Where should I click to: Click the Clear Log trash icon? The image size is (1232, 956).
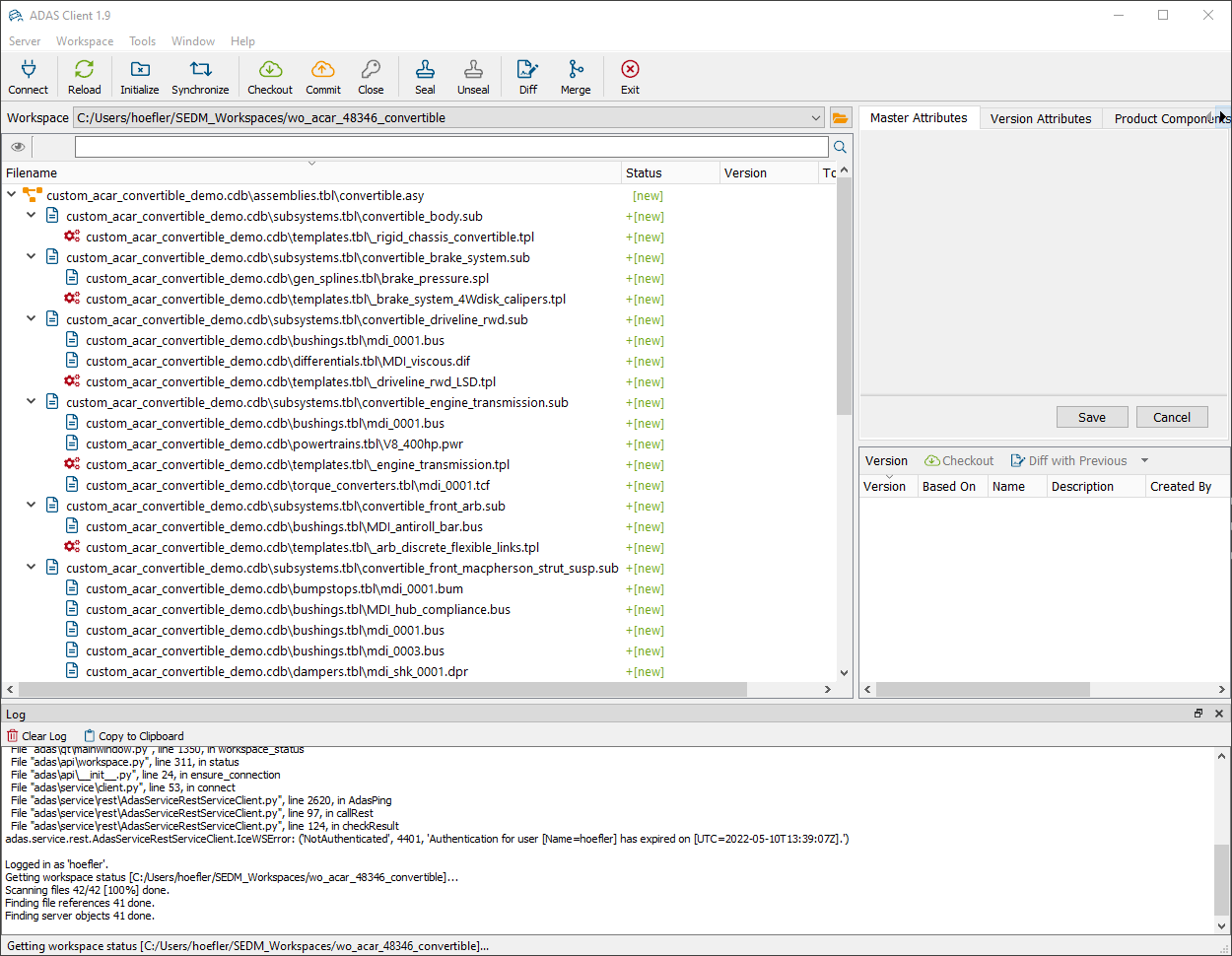(x=12, y=736)
